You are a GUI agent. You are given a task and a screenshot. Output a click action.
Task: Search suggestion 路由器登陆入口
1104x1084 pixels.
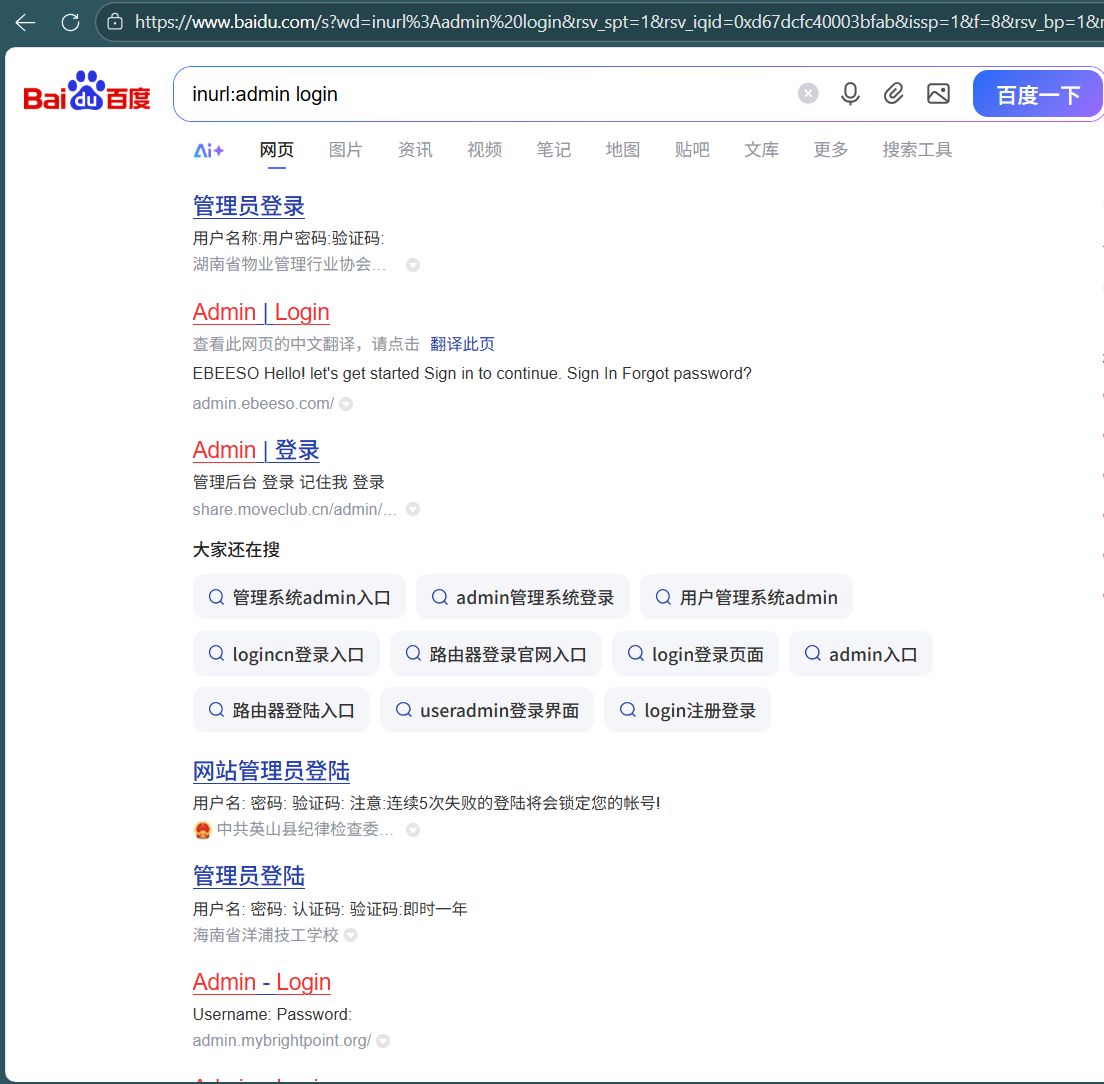pyautogui.click(x=281, y=710)
